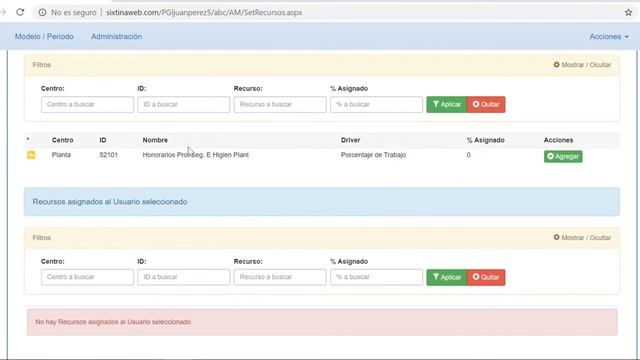Image resolution: width=640 pixels, height=360 pixels.
Task: Click the lower Centro a buscar field
Action: point(87,277)
